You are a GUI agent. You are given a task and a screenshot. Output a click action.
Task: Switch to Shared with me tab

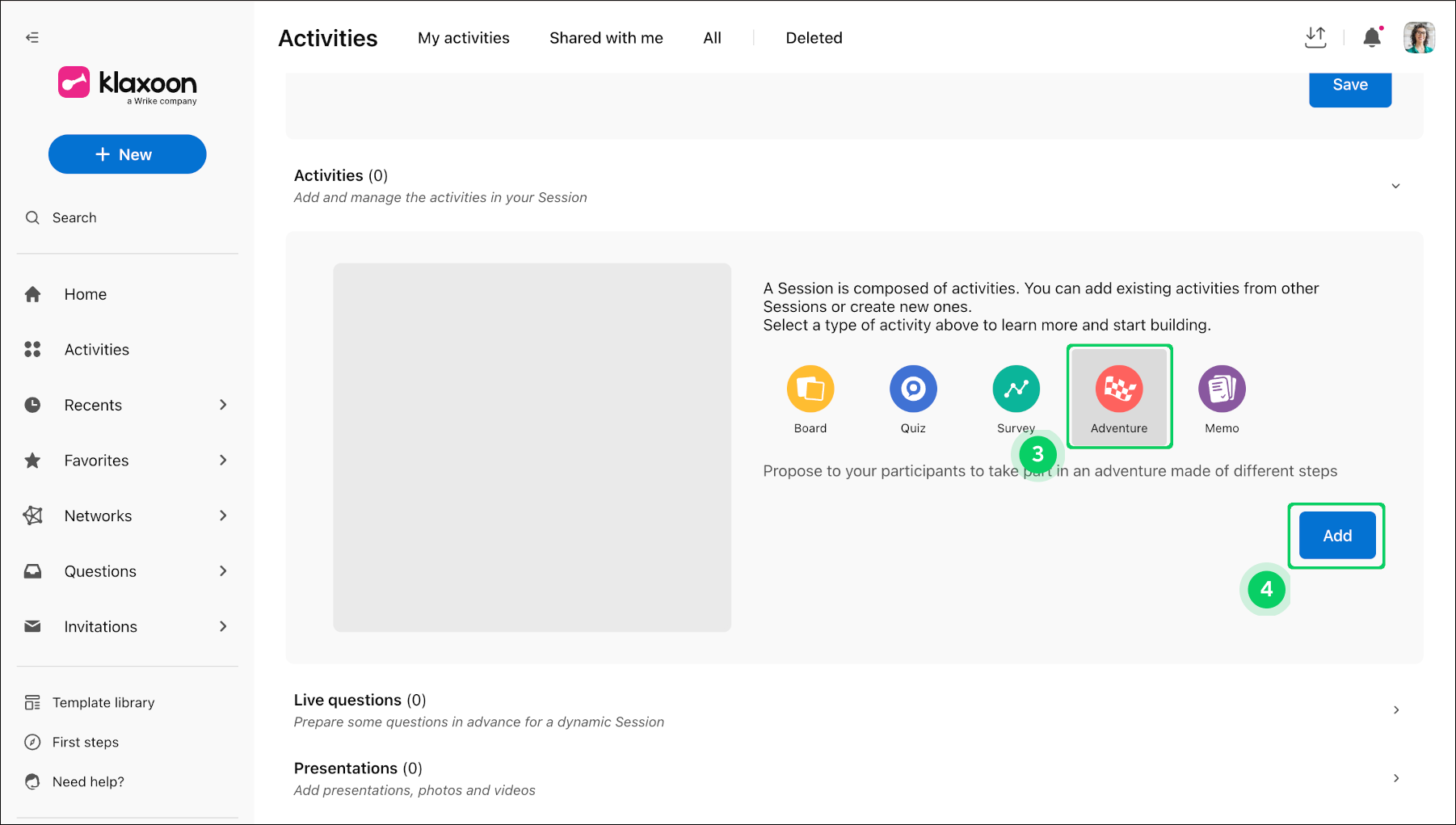pos(606,38)
